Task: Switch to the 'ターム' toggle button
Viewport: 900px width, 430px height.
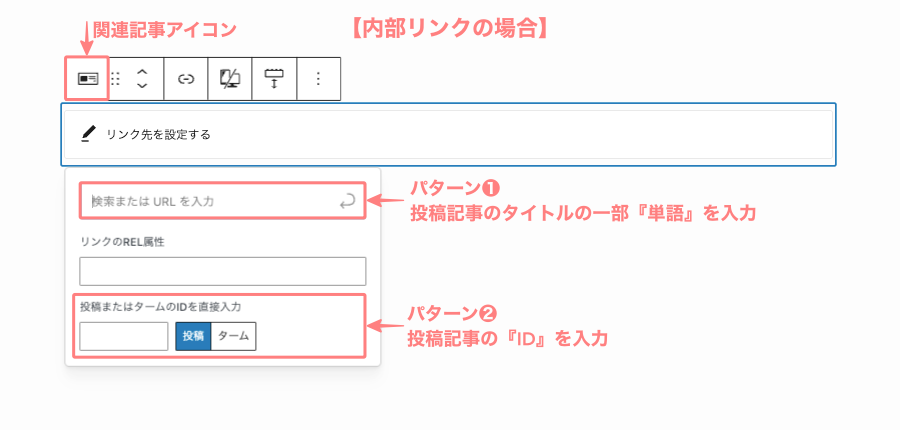Action: tap(234, 336)
